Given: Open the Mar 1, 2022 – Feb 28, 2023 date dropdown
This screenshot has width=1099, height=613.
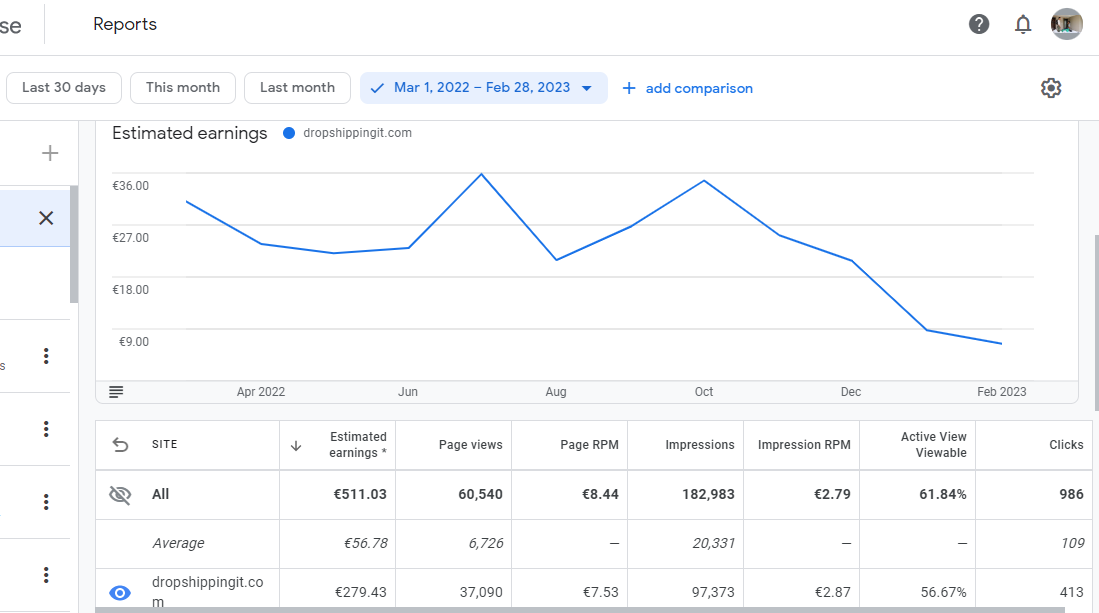Looking at the screenshot, I should (x=484, y=88).
